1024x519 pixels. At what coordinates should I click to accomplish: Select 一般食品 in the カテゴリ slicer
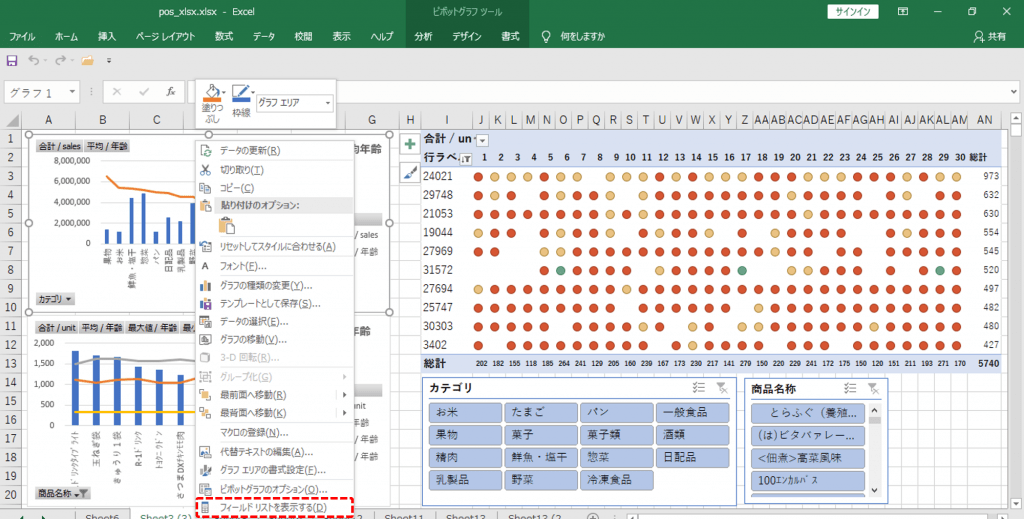(x=692, y=413)
